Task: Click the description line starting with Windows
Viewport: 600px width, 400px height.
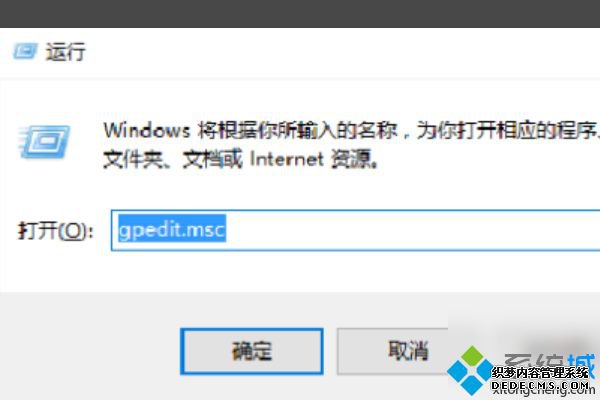Action: 351,131
